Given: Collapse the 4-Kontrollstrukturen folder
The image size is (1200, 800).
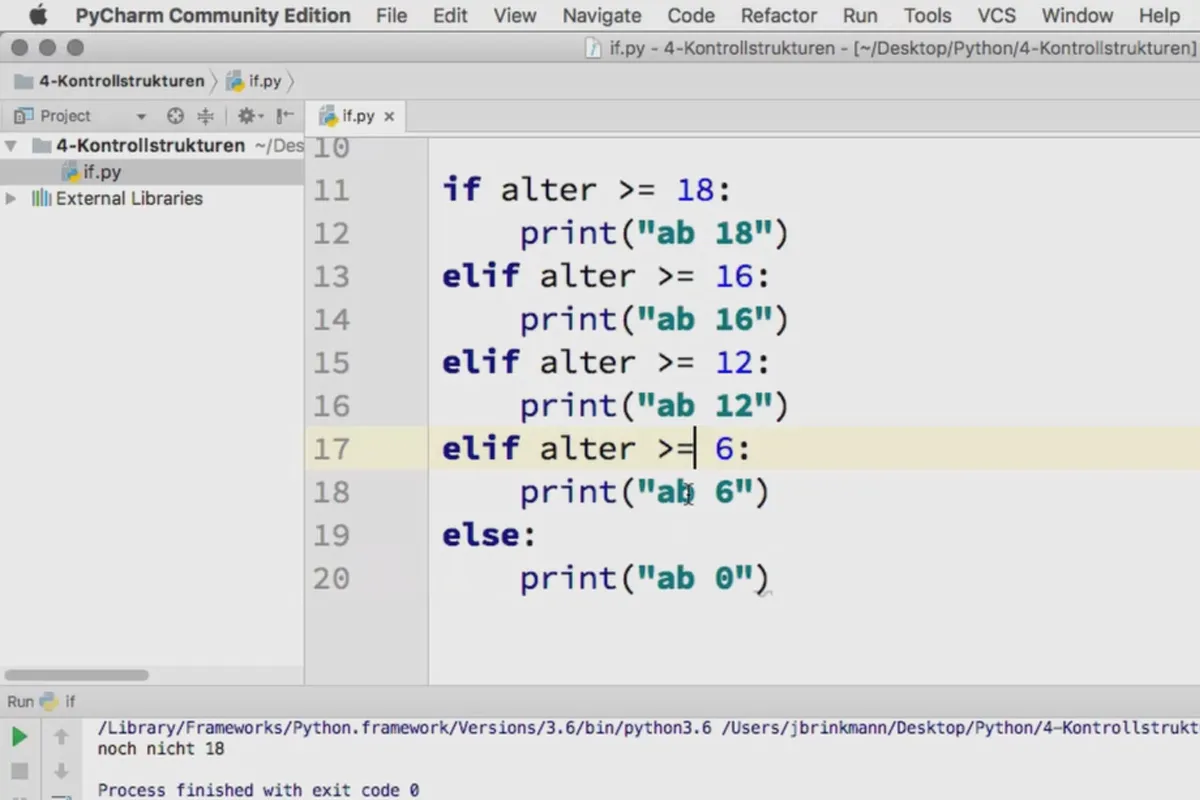Looking at the screenshot, I should tap(12, 146).
